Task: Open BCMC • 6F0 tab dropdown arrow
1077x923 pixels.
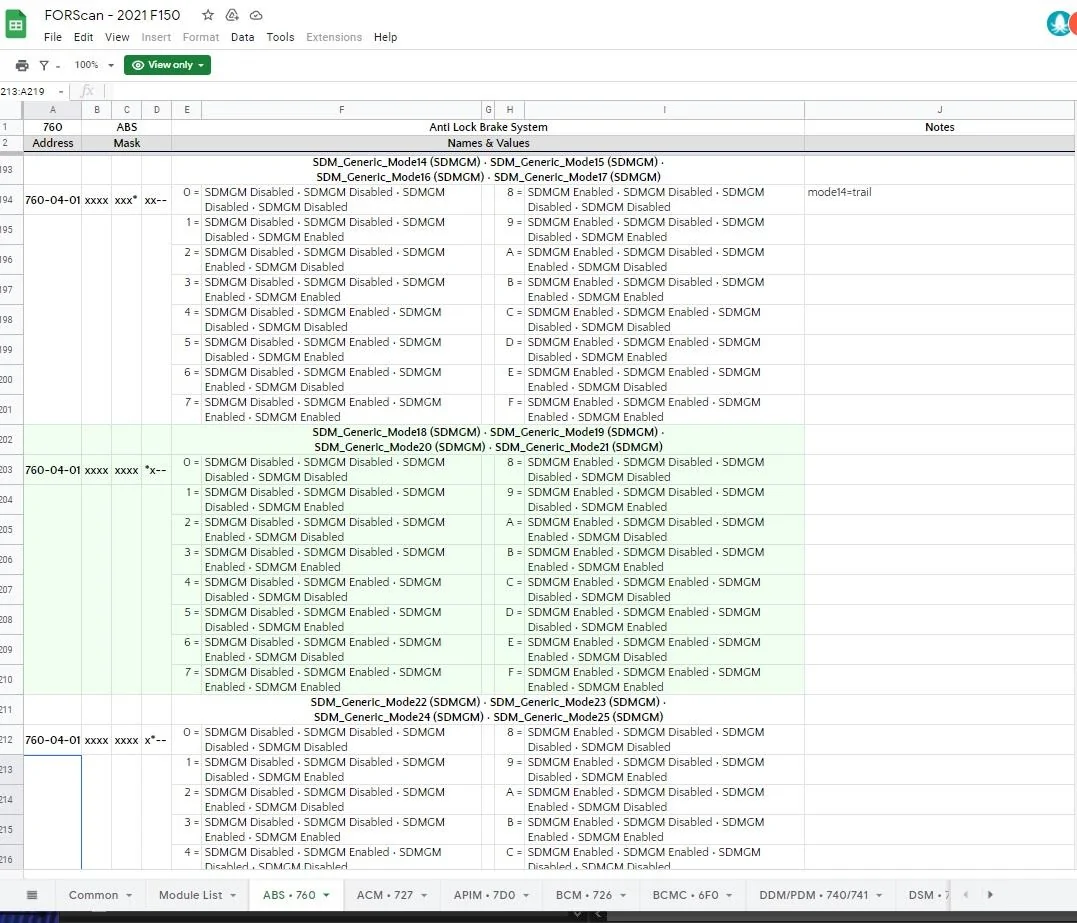Action: (x=729, y=895)
